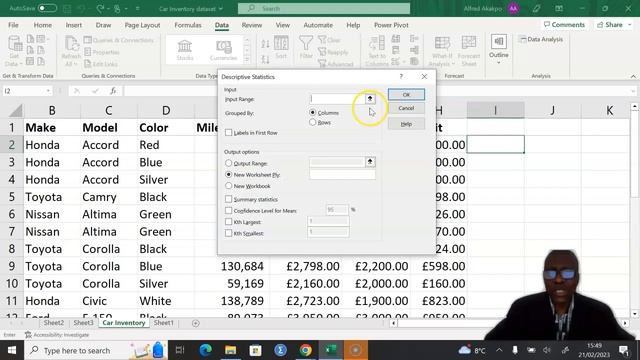Click the Sort ribbon icon
Screen dimensions: 640x360
click(281, 43)
